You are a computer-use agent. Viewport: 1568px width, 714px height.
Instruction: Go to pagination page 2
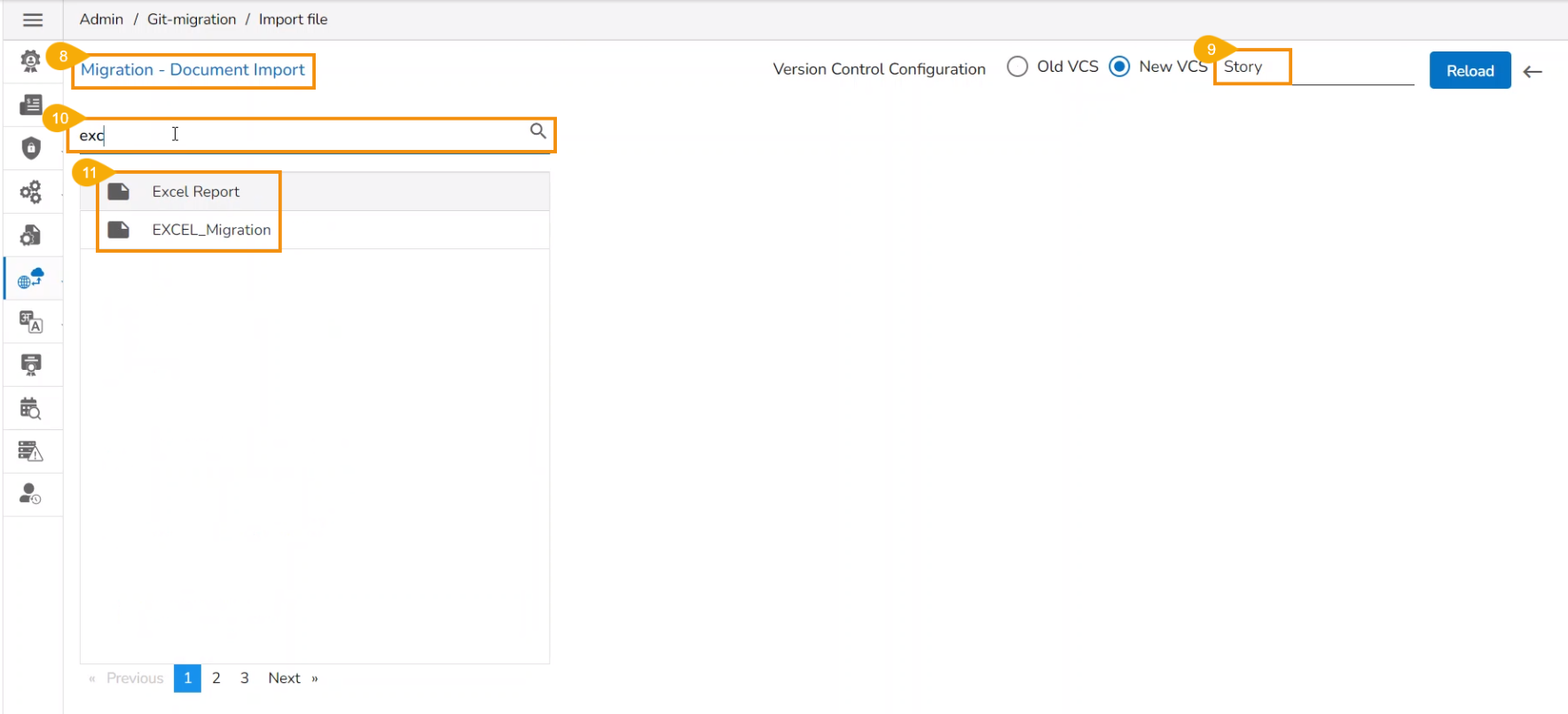(x=216, y=679)
